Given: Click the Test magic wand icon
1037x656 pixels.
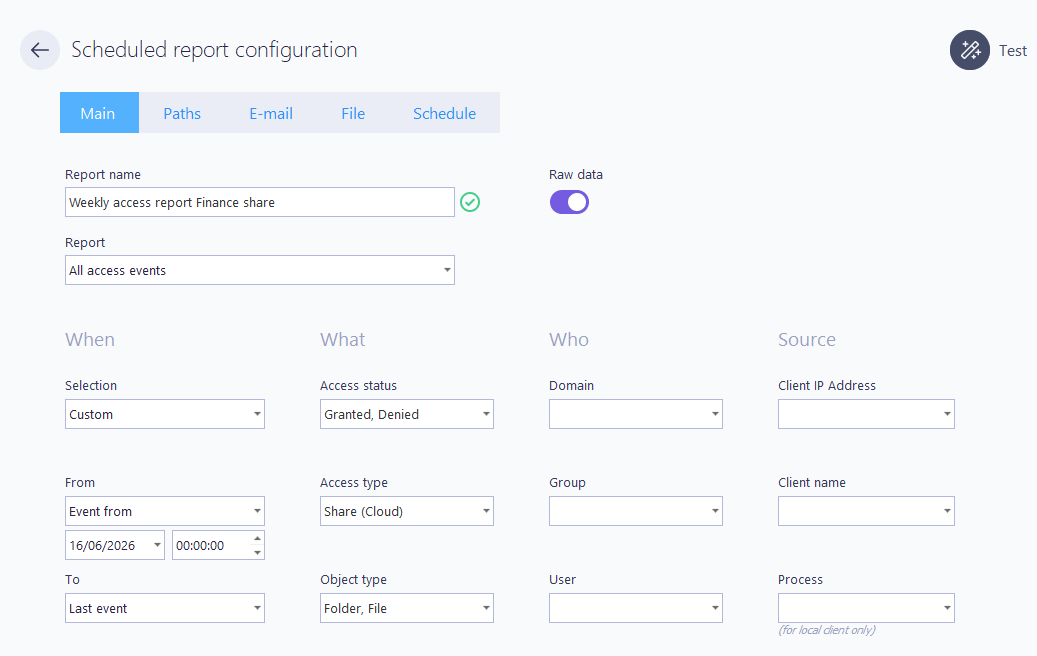Looking at the screenshot, I should 970,50.
